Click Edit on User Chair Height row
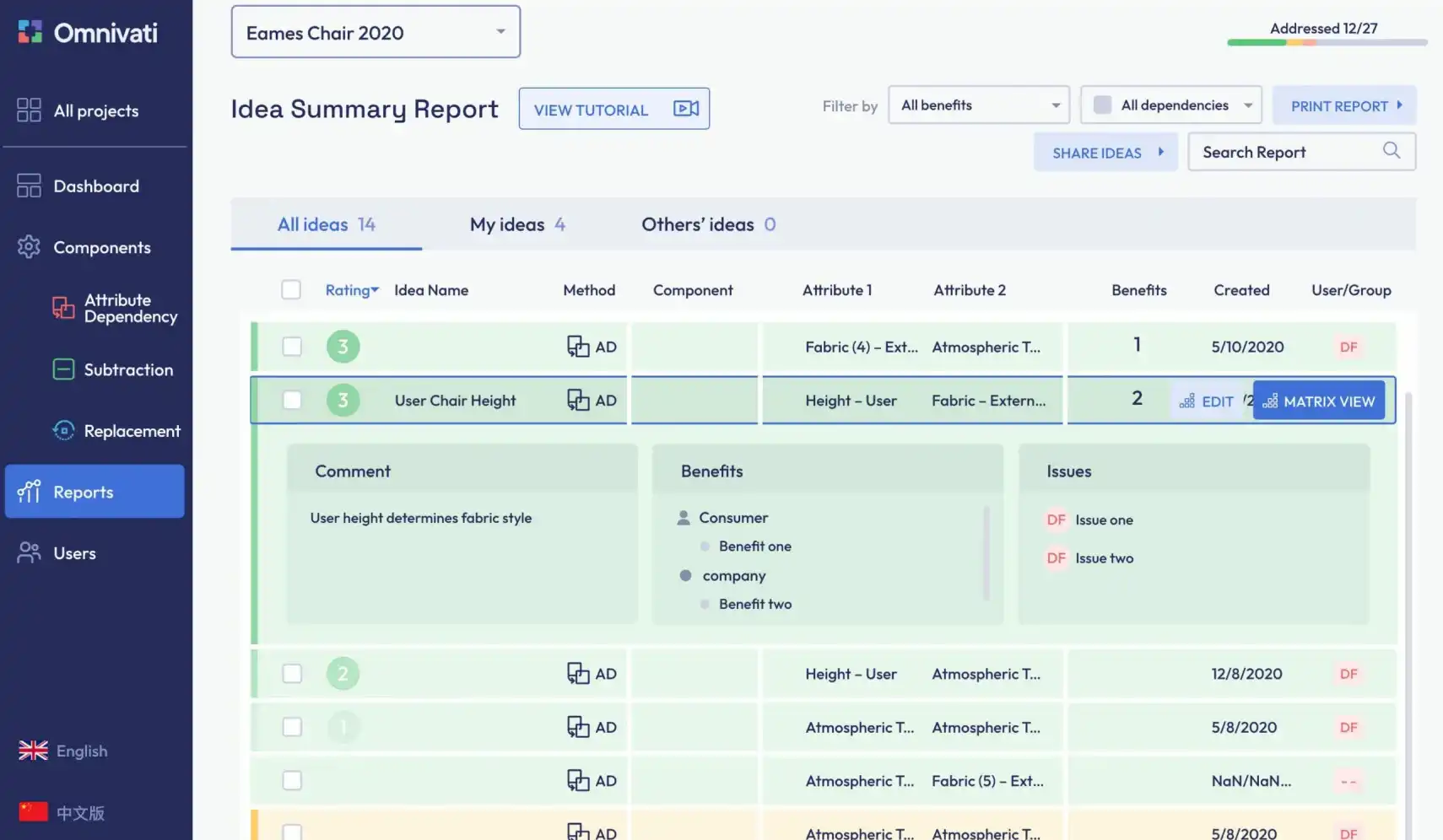1443x840 pixels. pyautogui.click(x=1207, y=401)
